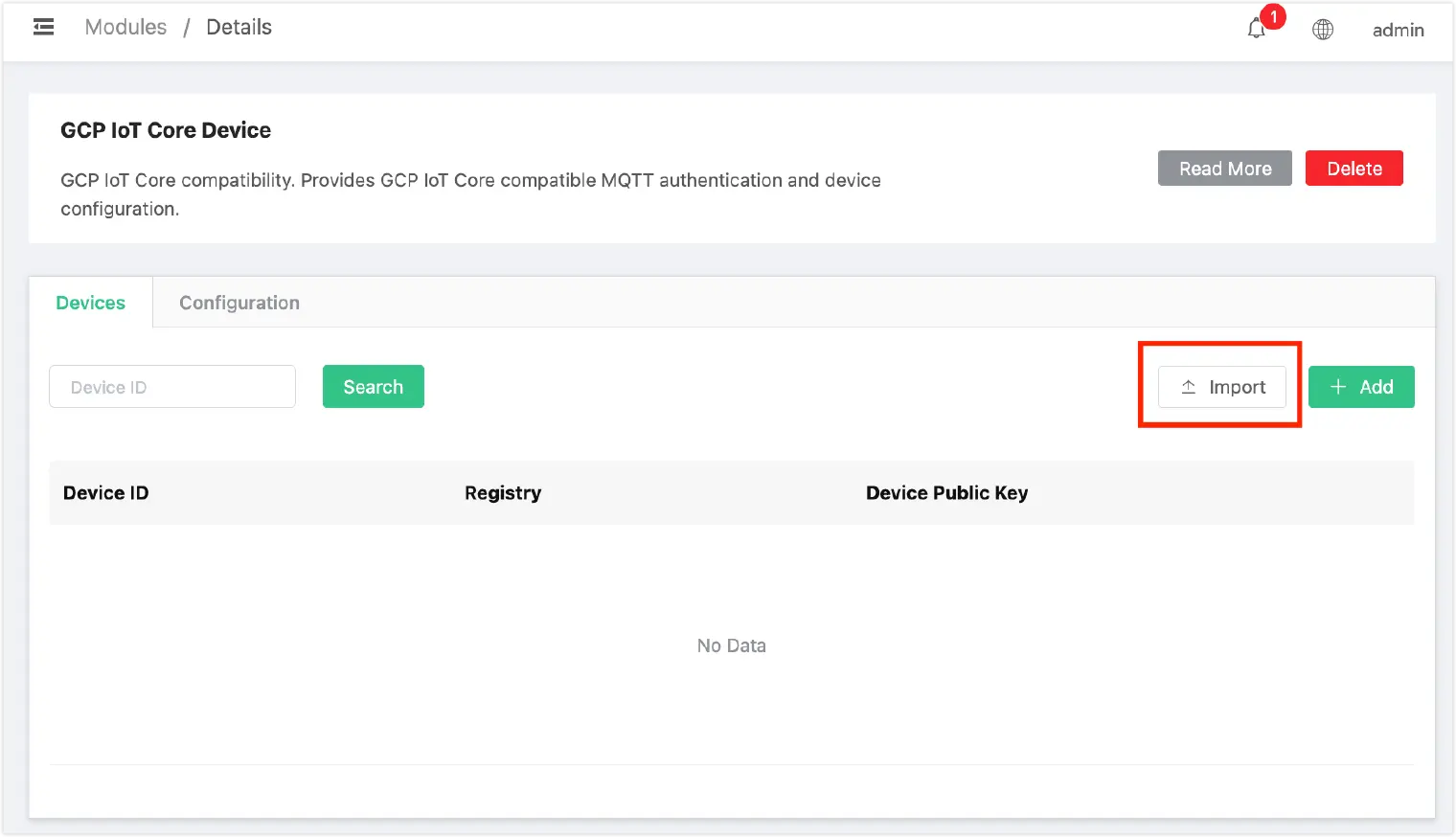Click the Modules breadcrumb link
Screen dimensions: 1456x837
click(x=125, y=27)
